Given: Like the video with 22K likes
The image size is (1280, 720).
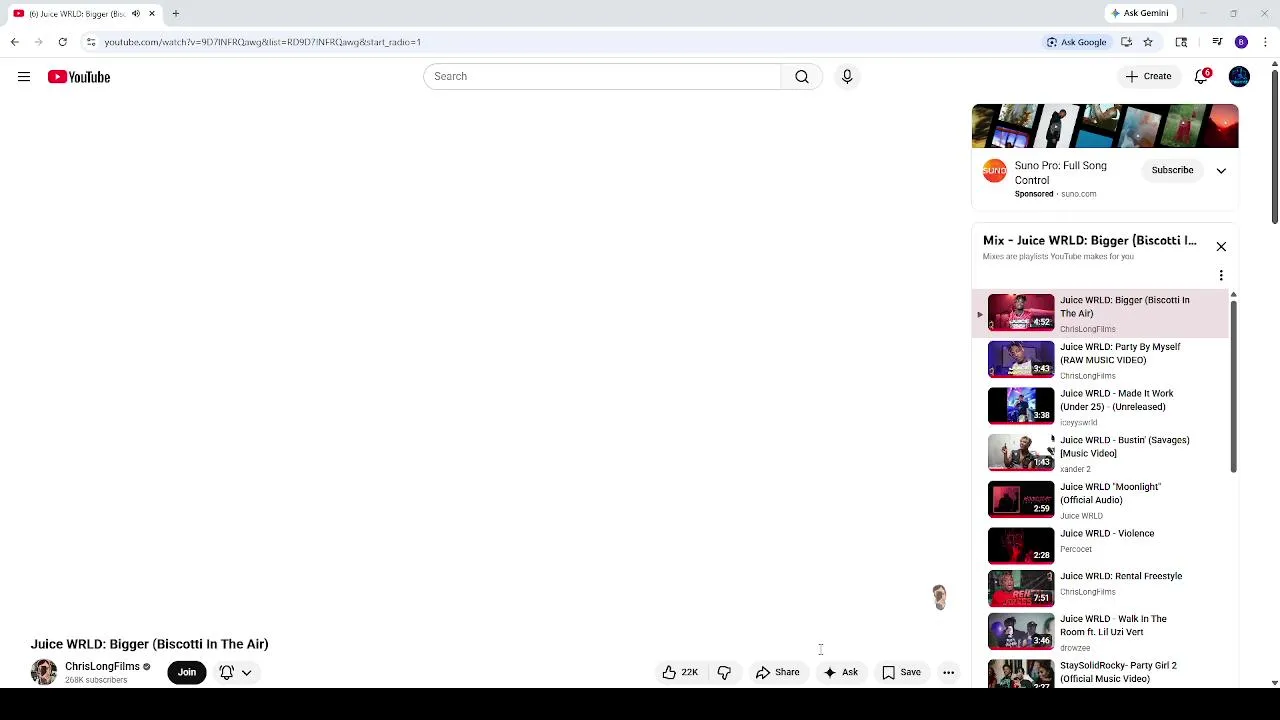Looking at the screenshot, I should click(680, 673).
